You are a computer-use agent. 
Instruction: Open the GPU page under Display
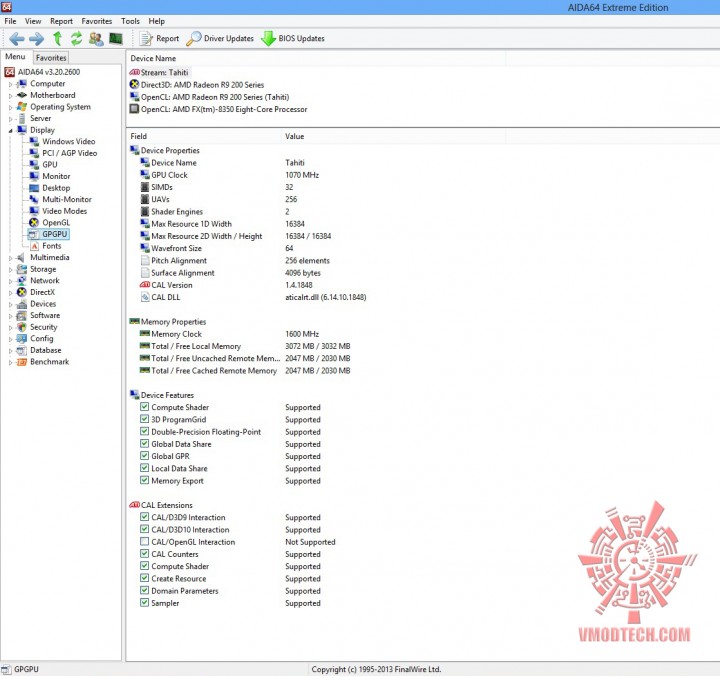(x=50, y=164)
